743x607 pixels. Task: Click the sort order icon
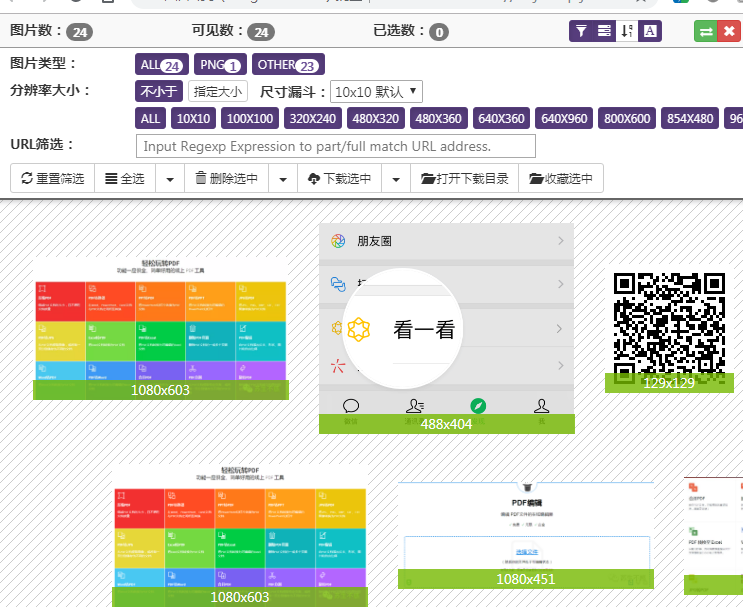point(627,31)
